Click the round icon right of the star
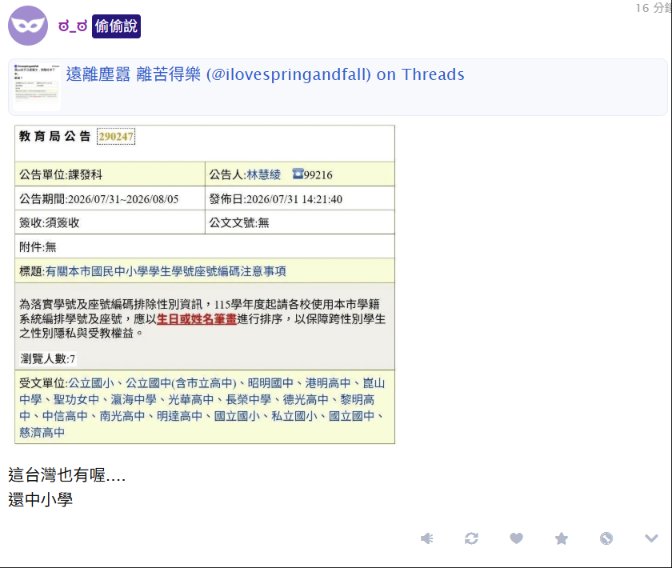This screenshot has width=672, height=568. pyautogui.click(x=606, y=538)
